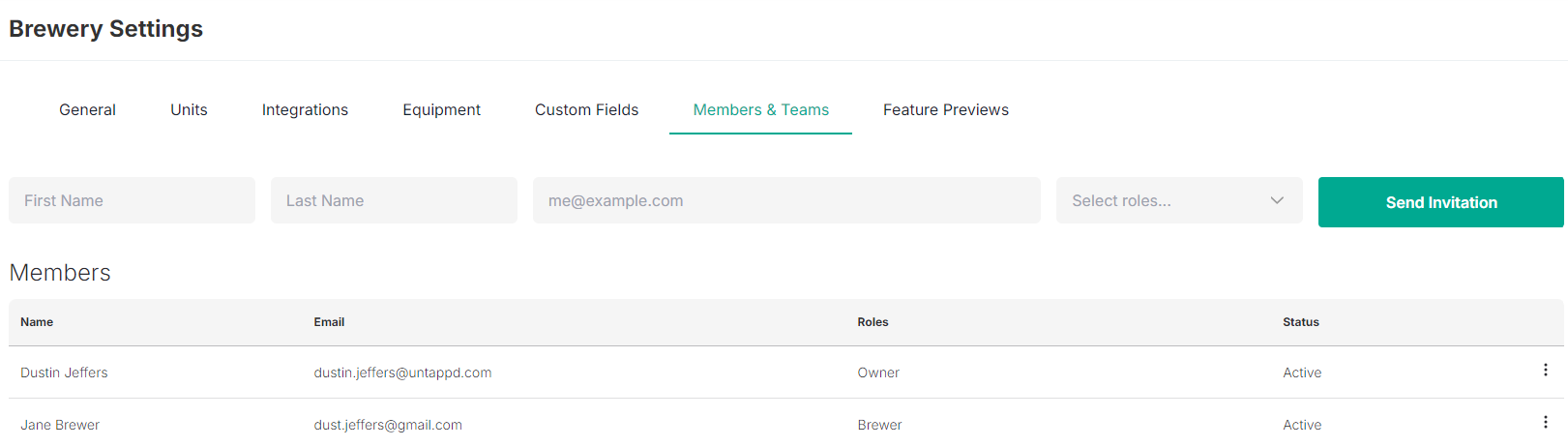Image resolution: width=1568 pixels, height=447 pixels.
Task: Open the kebab menu for Dustin Jeffers
Action: pyautogui.click(x=1545, y=371)
